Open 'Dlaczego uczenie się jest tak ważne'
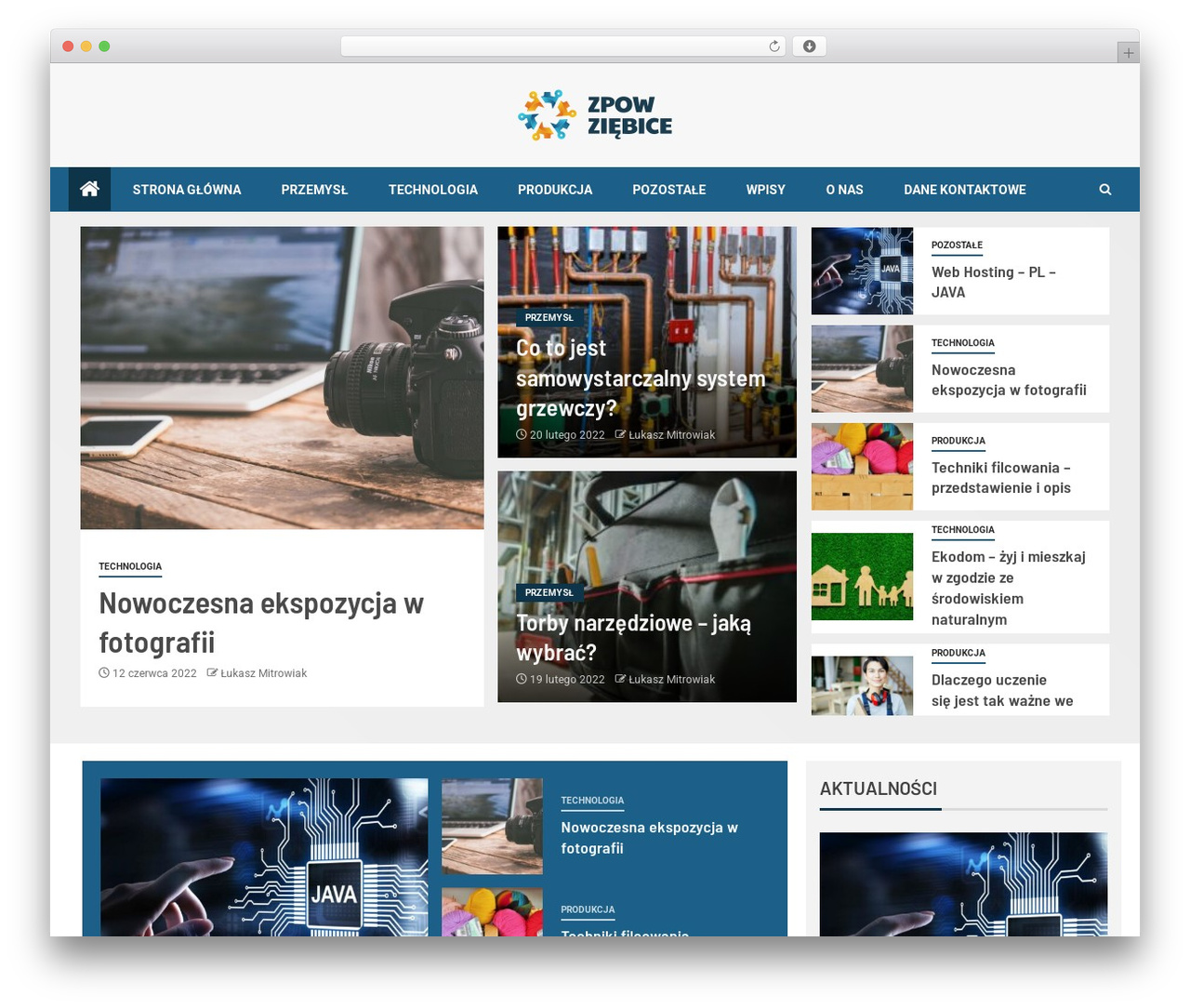The width and height of the screenshot is (1190, 1008). point(1002,691)
